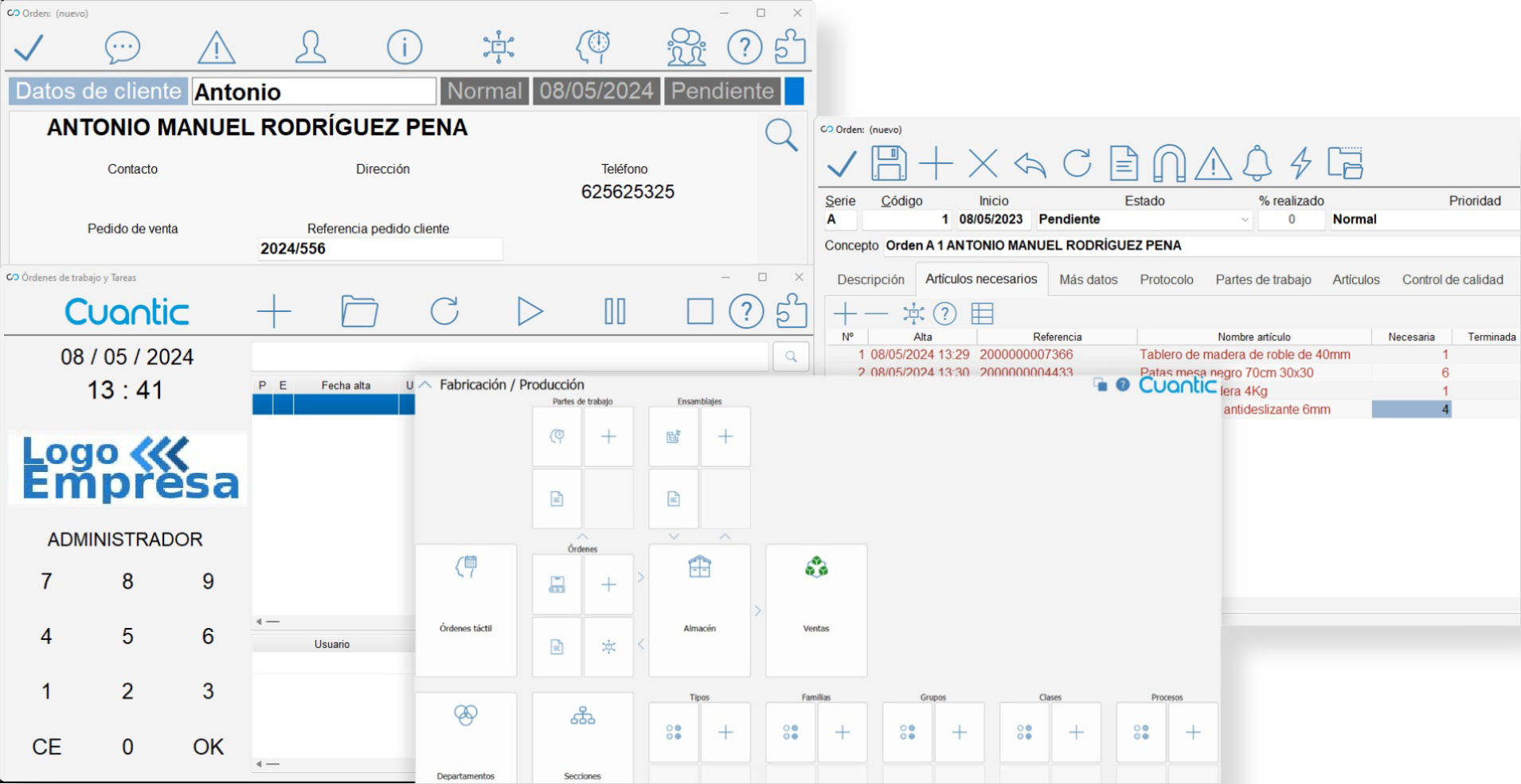Open folder icon in Órdenes de trabajo window
Image resolution: width=1521 pixels, height=784 pixels.
[359, 311]
